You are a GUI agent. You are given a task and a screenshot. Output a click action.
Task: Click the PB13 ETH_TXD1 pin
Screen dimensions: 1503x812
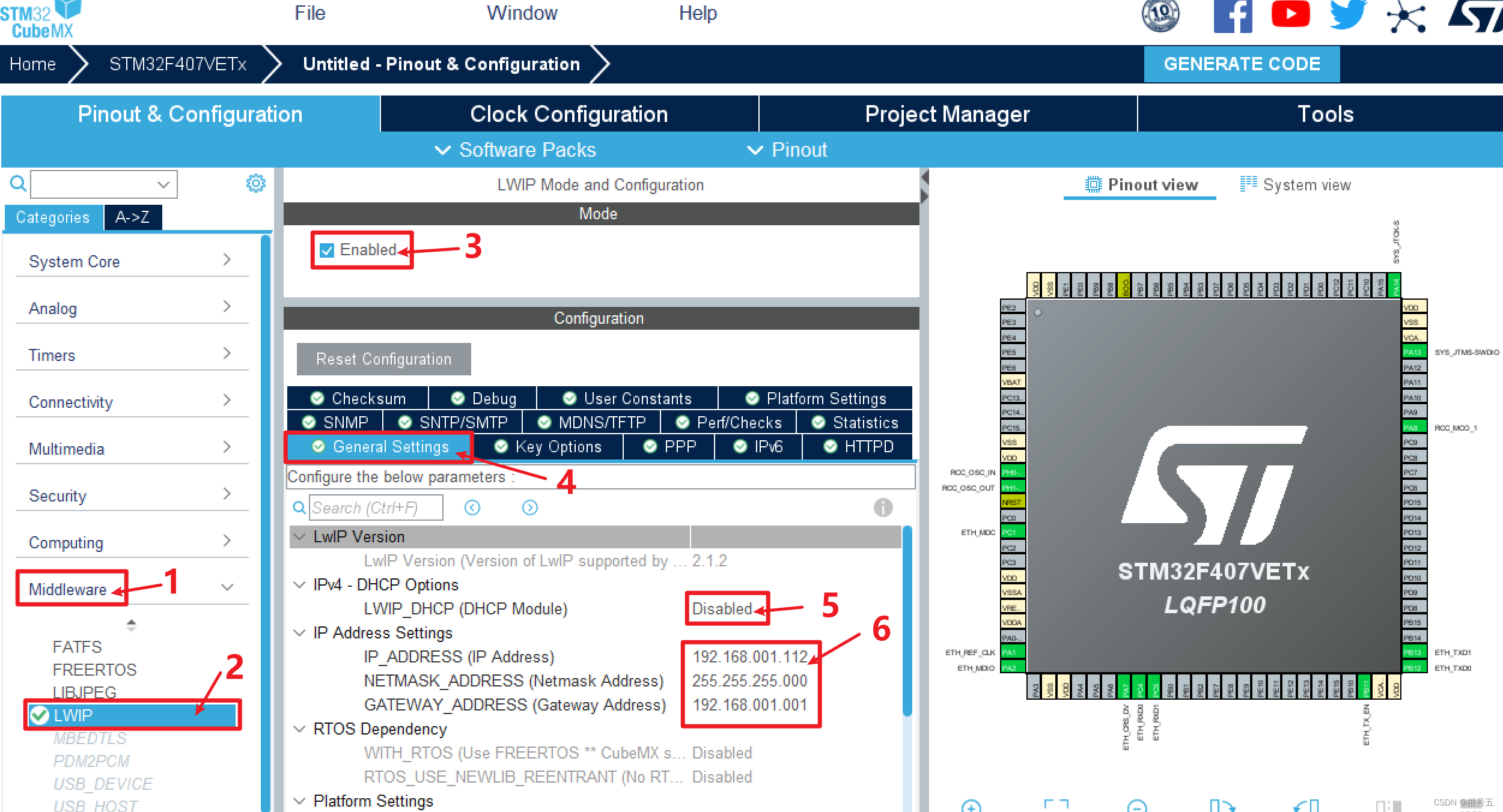tap(1414, 653)
